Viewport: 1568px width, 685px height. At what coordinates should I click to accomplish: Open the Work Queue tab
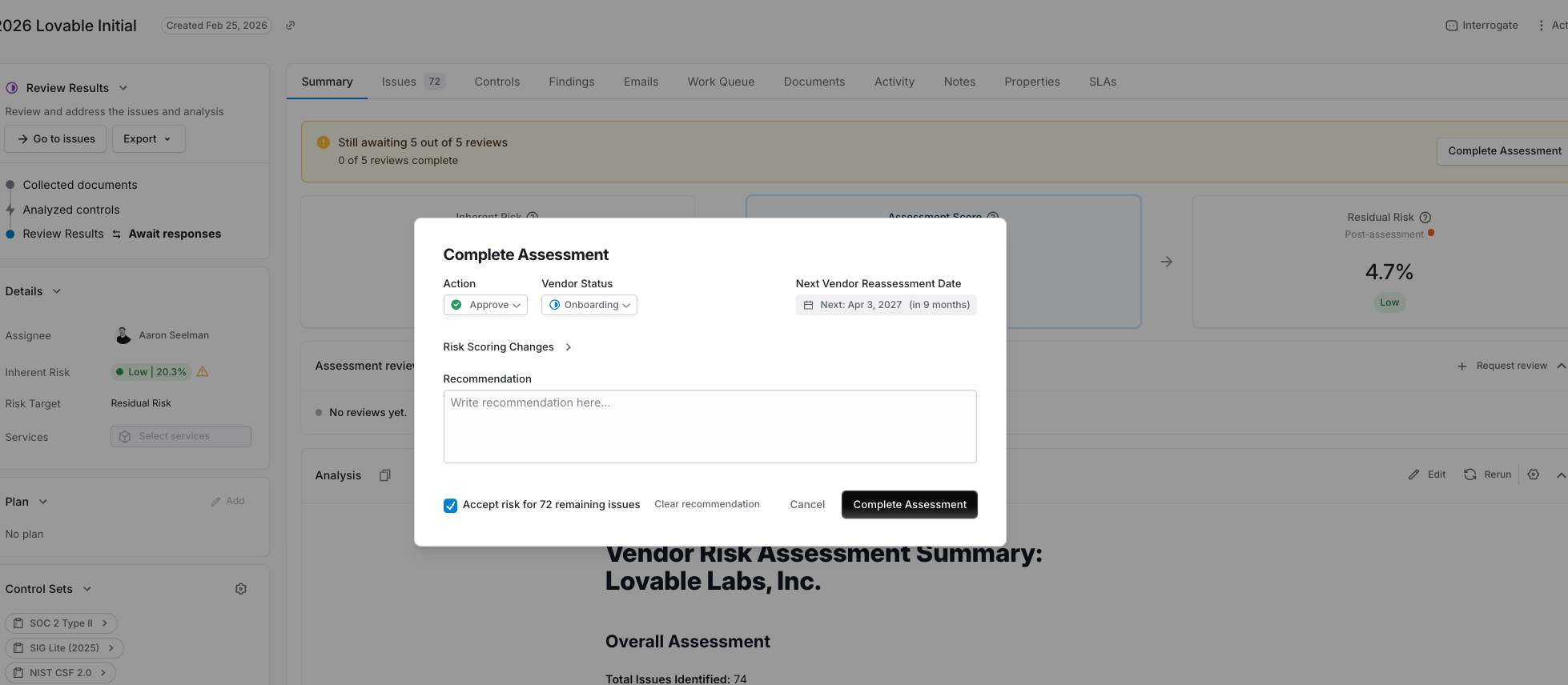point(721,82)
